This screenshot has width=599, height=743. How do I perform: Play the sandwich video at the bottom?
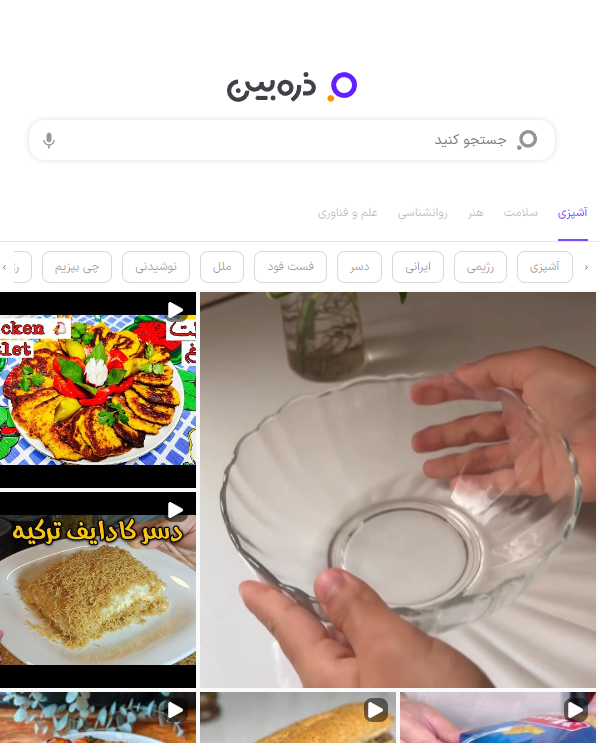coord(298,717)
